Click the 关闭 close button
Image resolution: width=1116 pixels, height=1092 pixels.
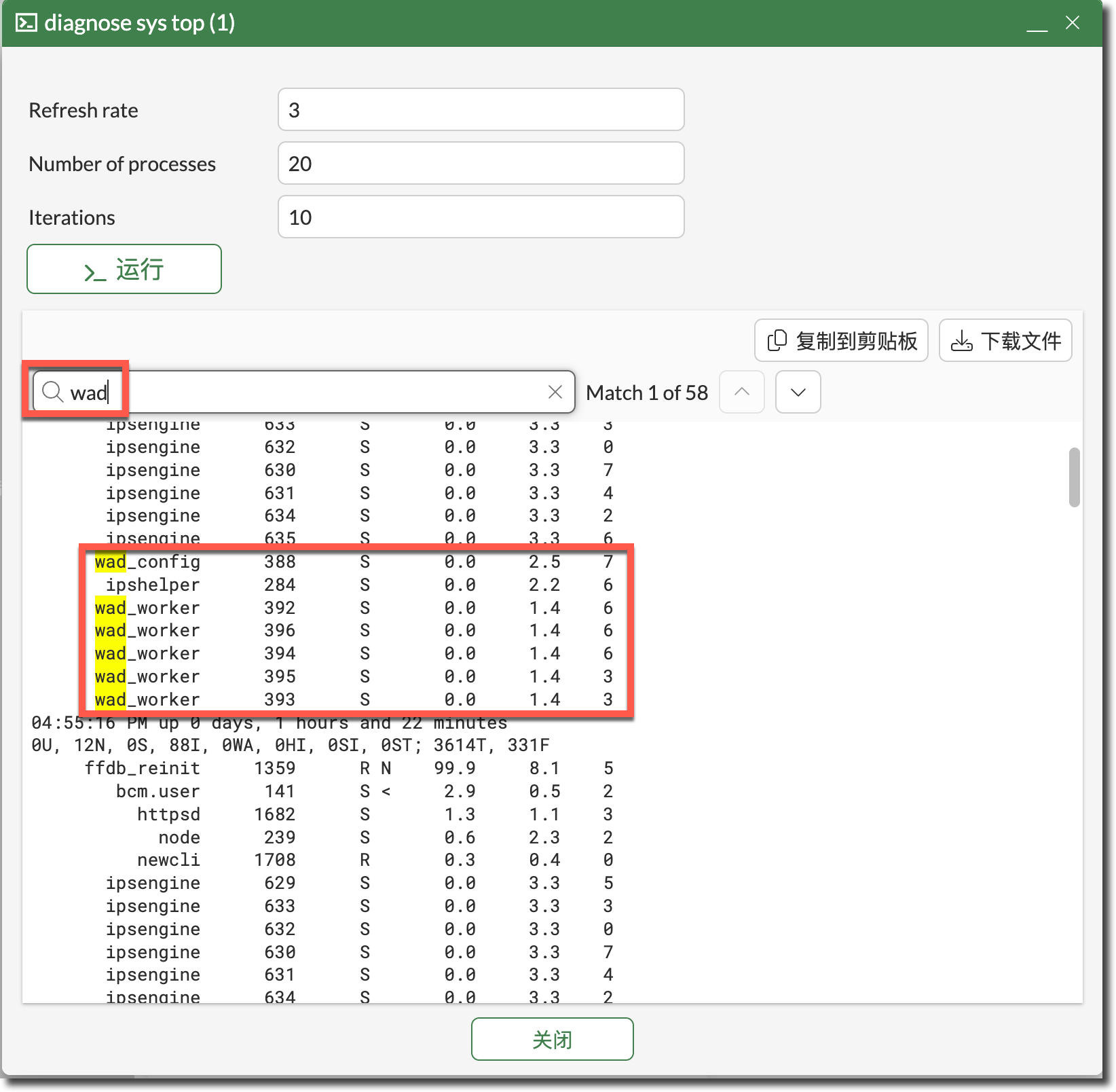tap(553, 1039)
